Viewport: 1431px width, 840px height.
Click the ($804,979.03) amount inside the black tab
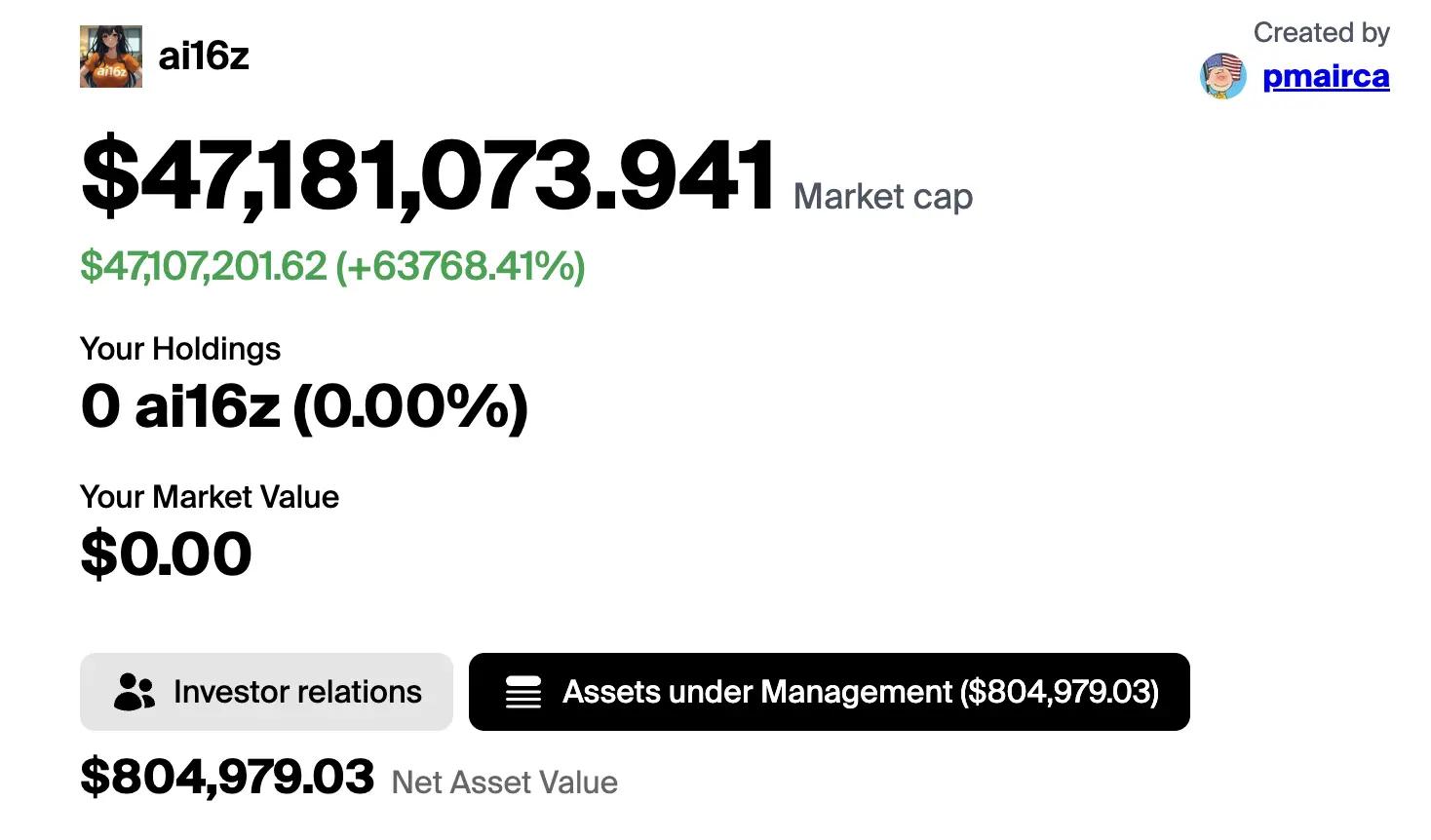[1060, 692]
